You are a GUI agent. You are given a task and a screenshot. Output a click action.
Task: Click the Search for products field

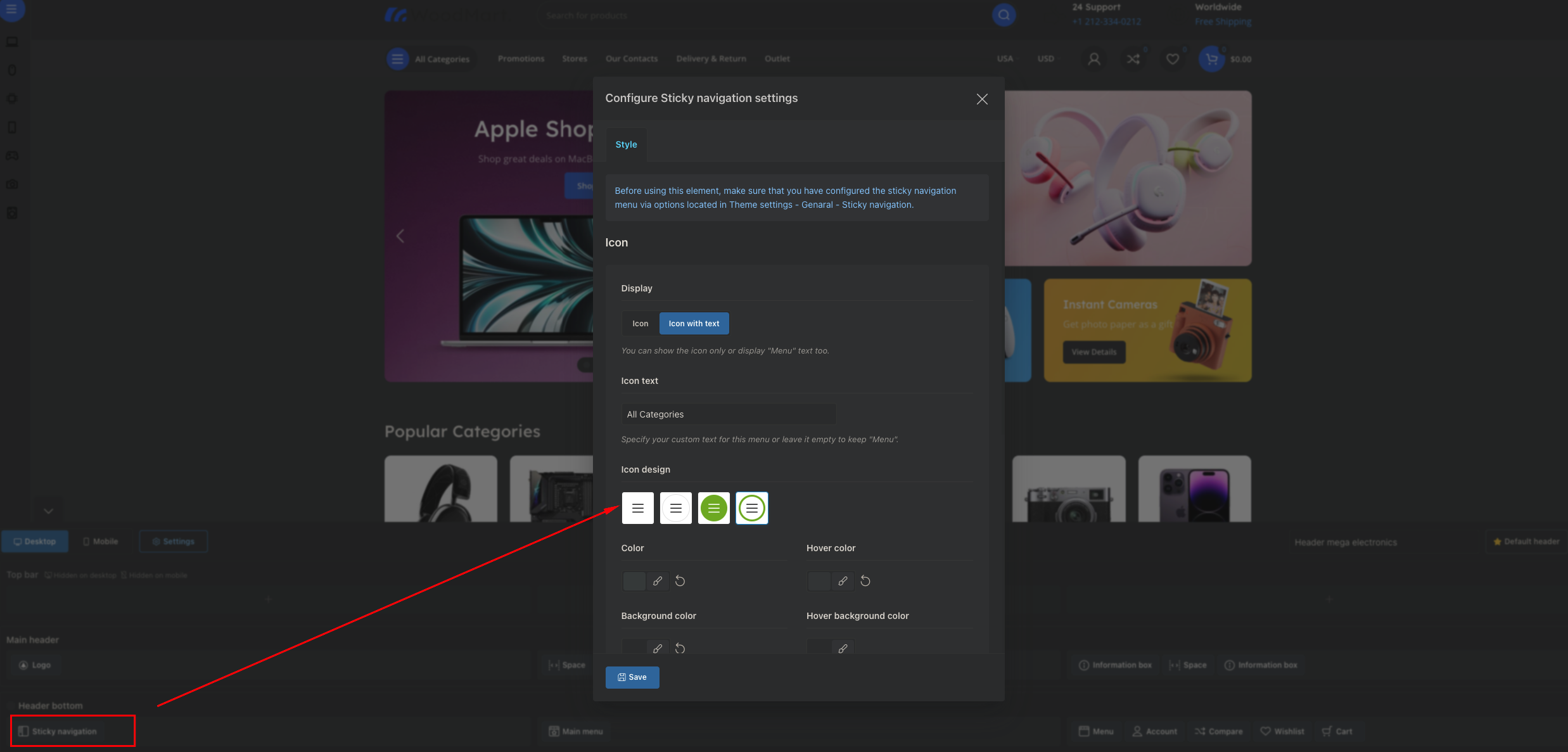coord(763,15)
